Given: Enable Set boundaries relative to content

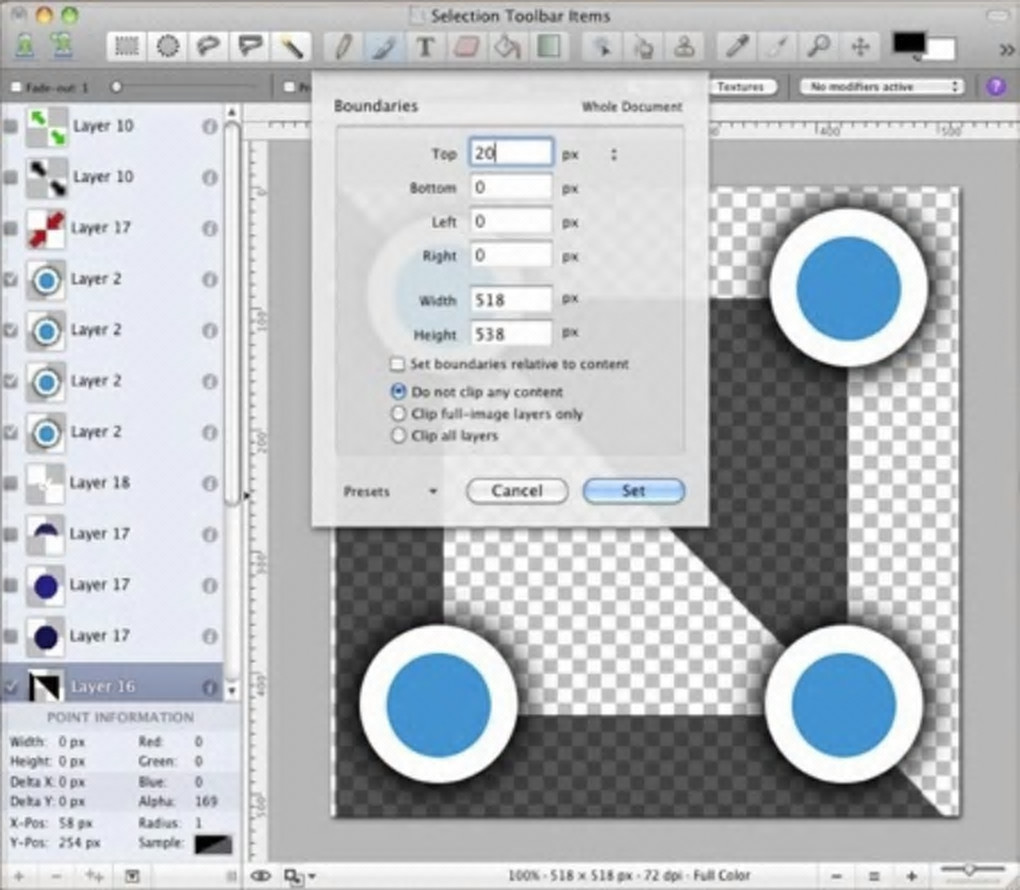Looking at the screenshot, I should [397, 364].
